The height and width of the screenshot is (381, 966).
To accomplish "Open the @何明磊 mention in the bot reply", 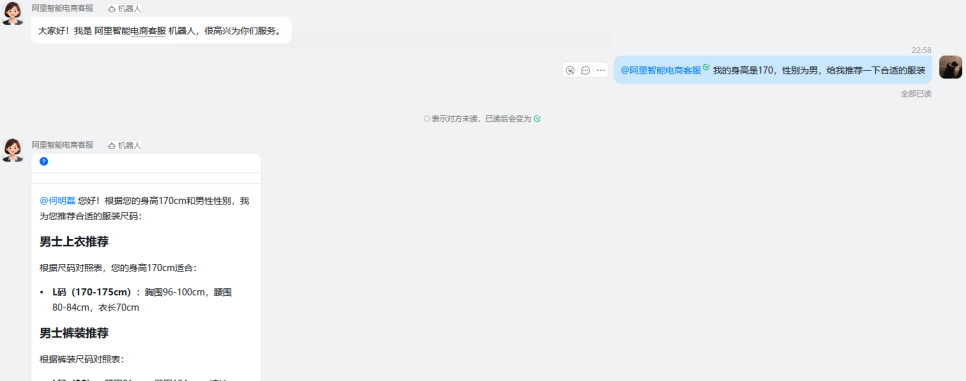I will (x=58, y=201).
